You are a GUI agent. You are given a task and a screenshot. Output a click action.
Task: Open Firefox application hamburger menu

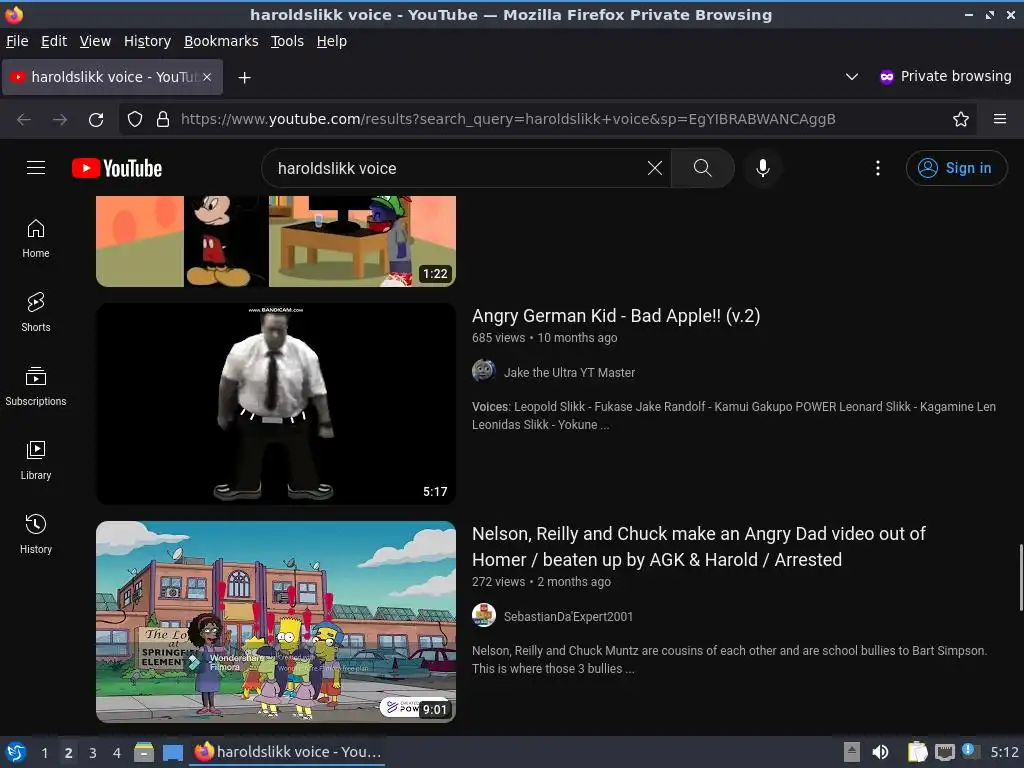1000,119
